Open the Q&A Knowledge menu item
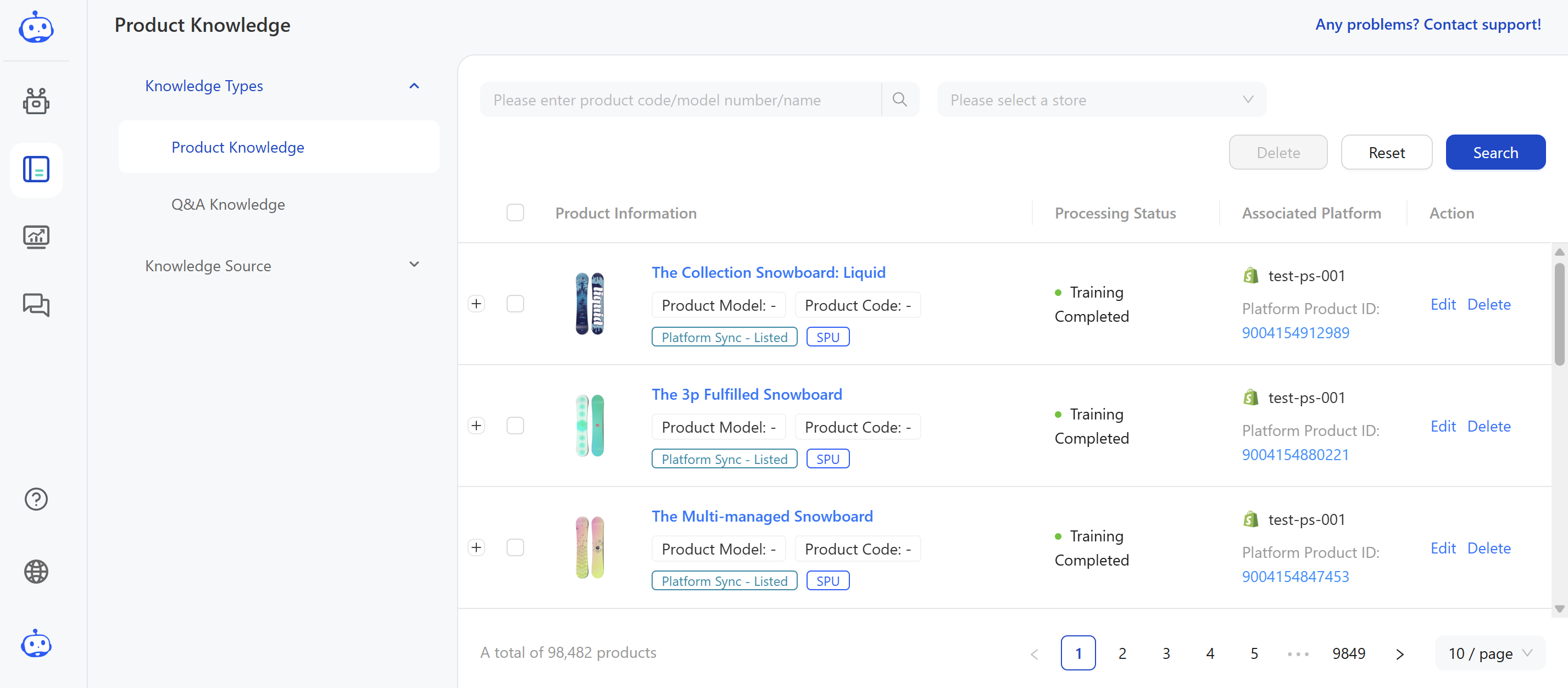Viewport: 1568px width, 688px height. 227,204
